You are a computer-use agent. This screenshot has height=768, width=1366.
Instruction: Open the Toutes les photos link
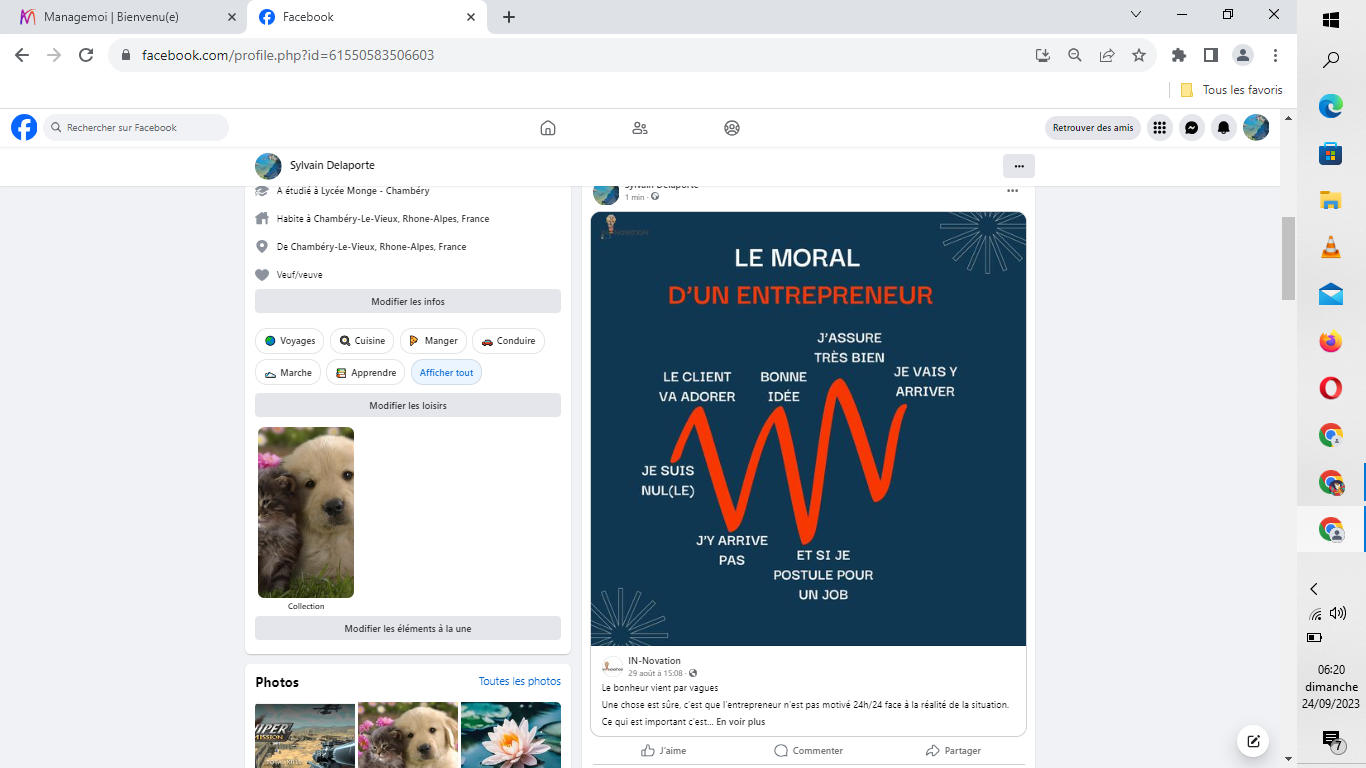(519, 682)
